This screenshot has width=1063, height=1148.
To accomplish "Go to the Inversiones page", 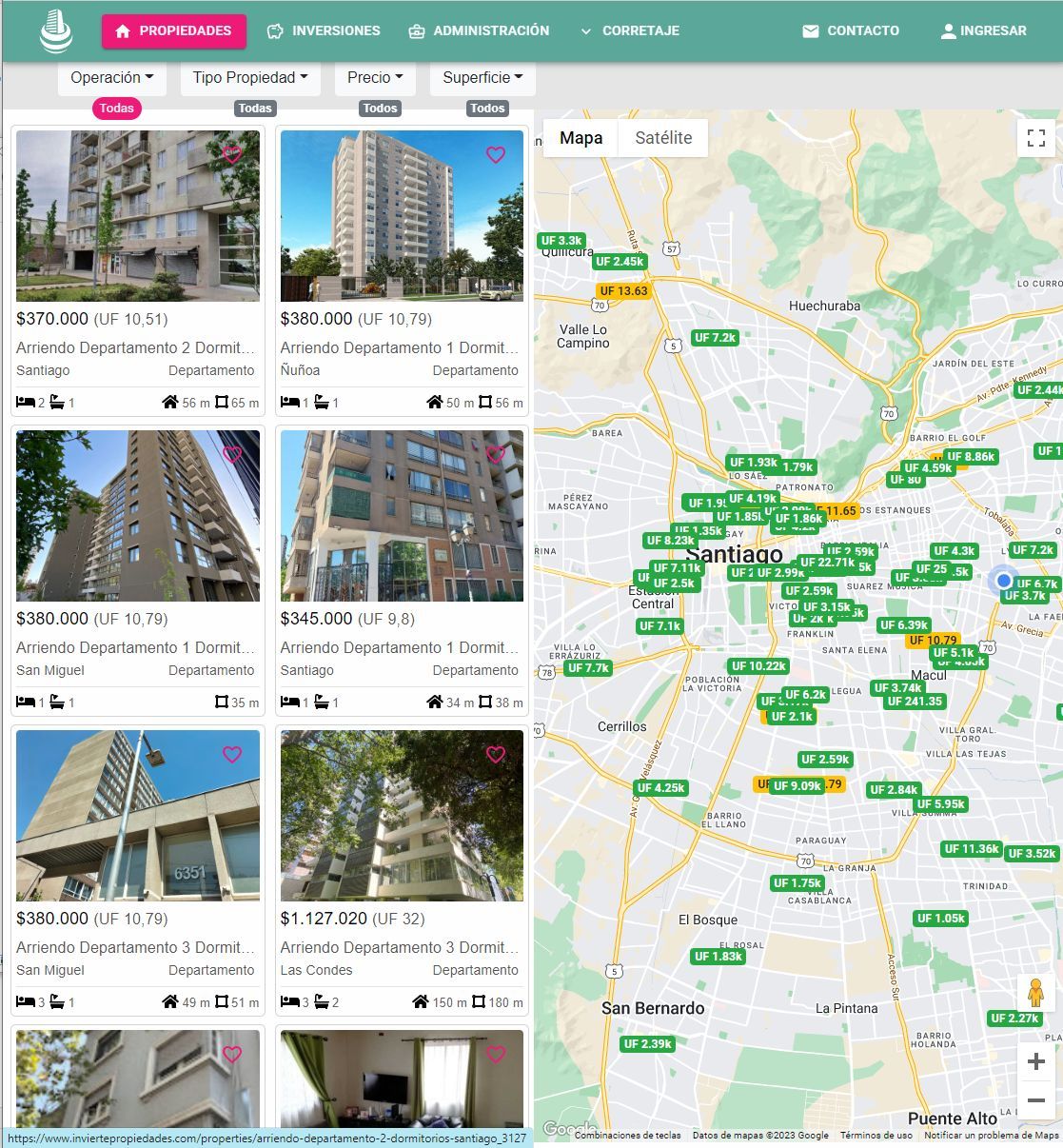I will [x=324, y=31].
